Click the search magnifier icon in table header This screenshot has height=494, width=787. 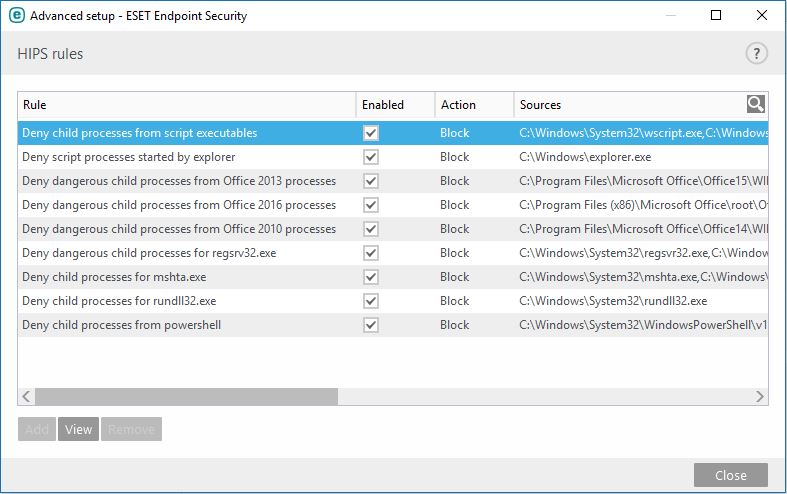pyautogui.click(x=756, y=104)
